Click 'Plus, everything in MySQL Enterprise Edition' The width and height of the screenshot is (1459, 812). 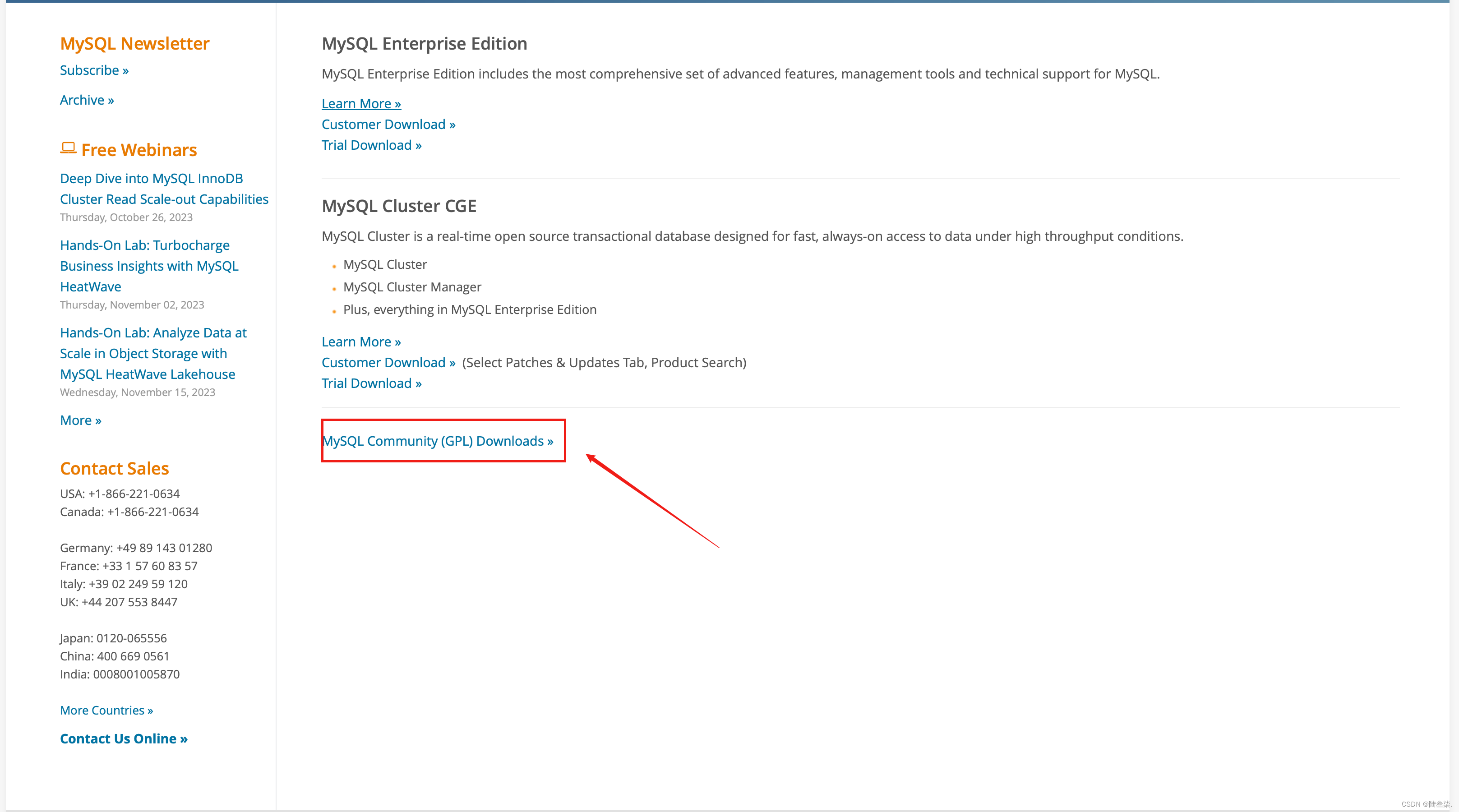(470, 310)
